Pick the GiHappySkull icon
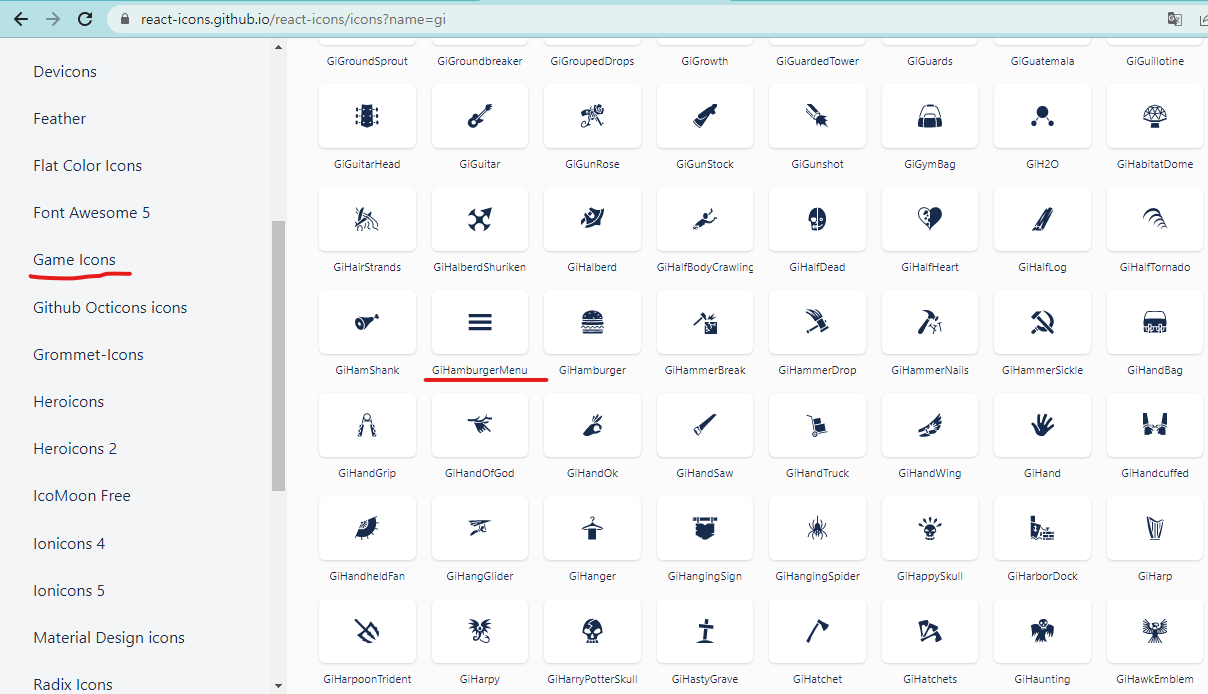 coord(930,528)
